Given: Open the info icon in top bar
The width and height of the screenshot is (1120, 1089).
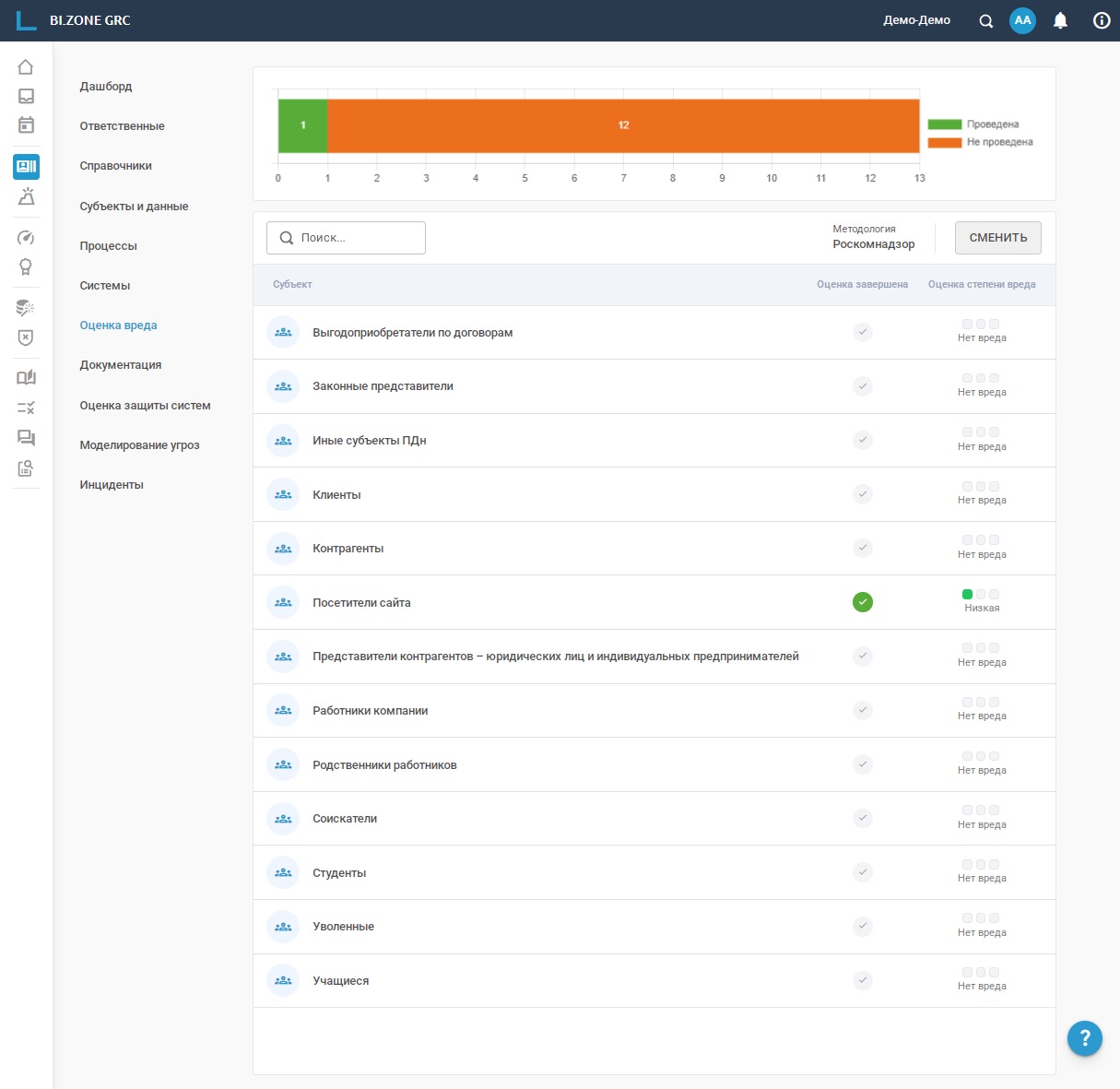Looking at the screenshot, I should pyautogui.click(x=1101, y=20).
